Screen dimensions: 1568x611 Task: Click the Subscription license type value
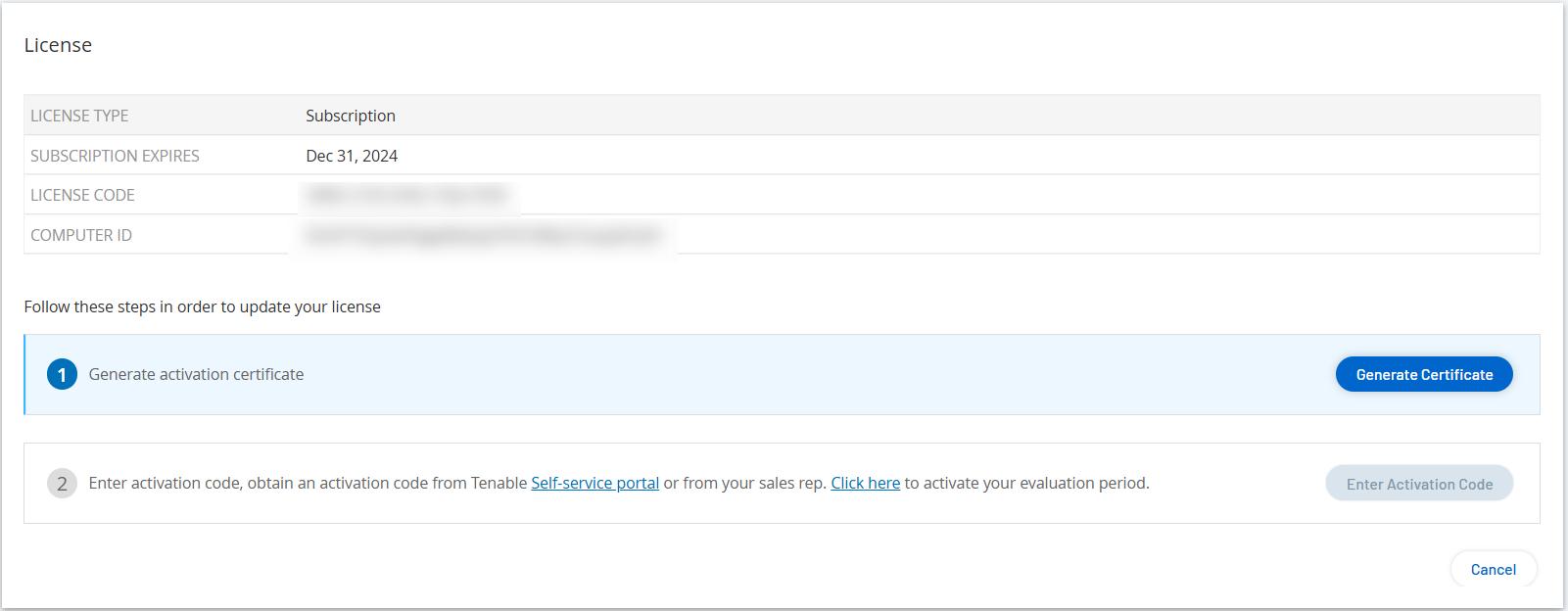pos(351,116)
